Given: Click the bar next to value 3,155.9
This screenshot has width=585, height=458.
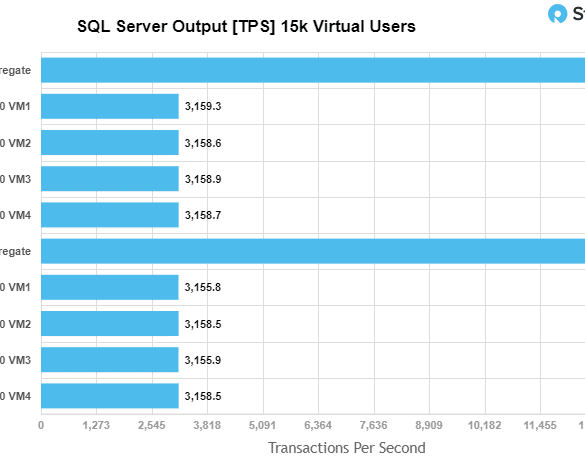Looking at the screenshot, I should tap(110, 360).
